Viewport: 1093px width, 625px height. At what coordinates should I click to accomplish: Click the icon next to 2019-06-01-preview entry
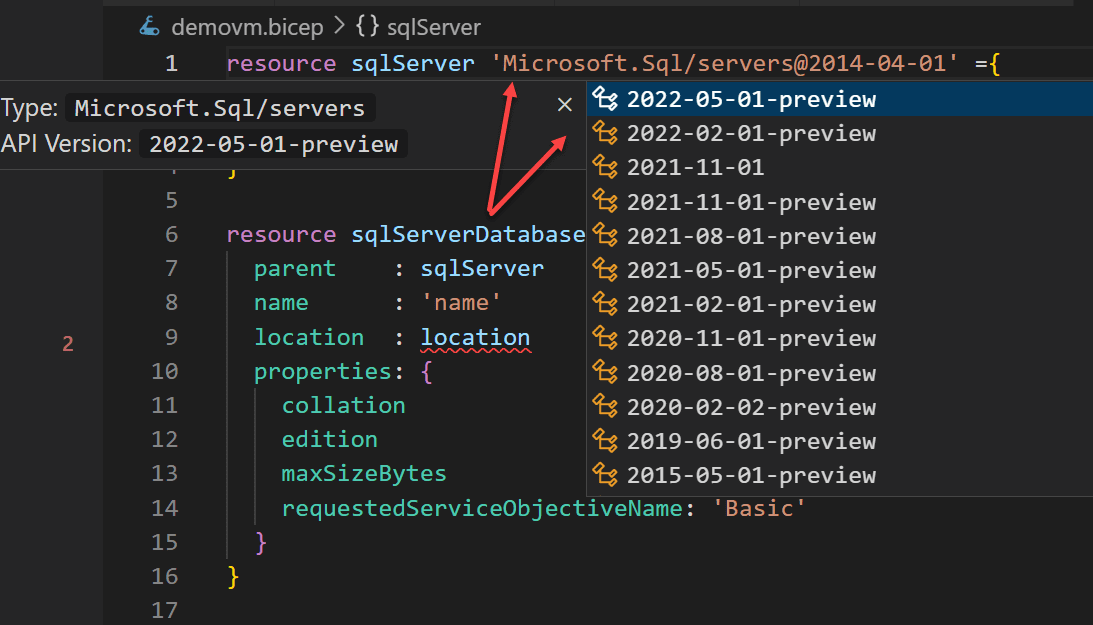coord(605,441)
